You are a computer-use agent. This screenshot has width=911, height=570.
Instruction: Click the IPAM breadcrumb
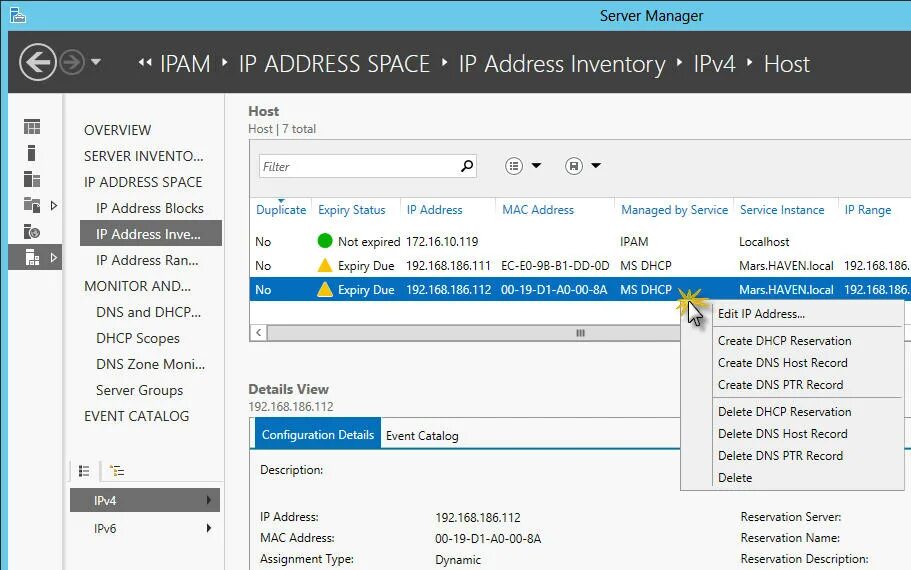point(185,63)
